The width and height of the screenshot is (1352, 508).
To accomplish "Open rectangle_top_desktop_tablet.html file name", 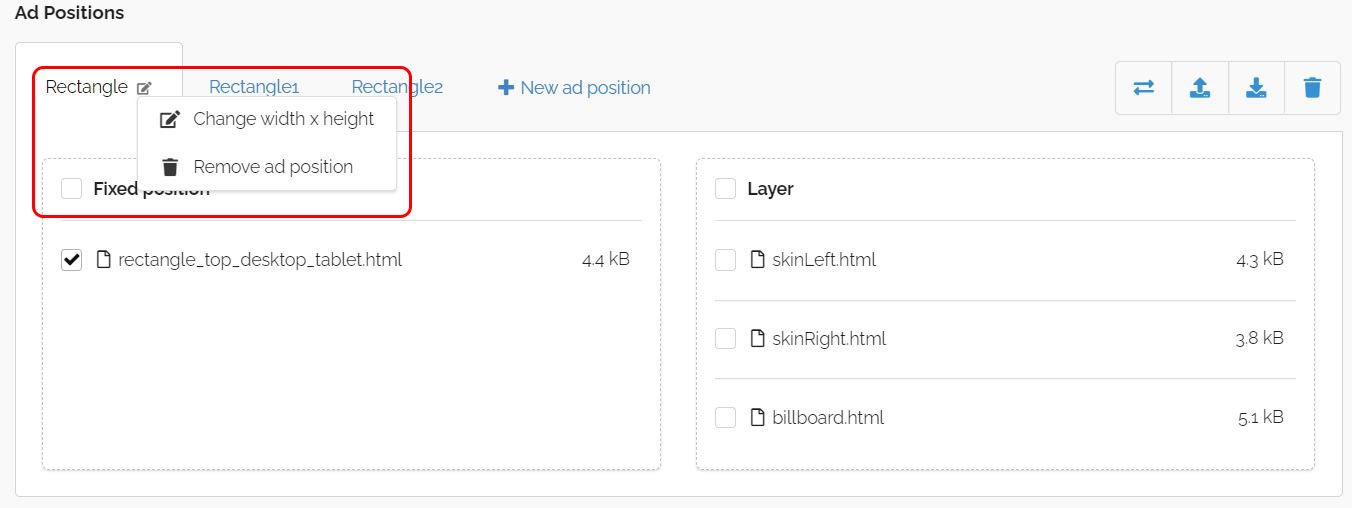I will click(x=260, y=260).
